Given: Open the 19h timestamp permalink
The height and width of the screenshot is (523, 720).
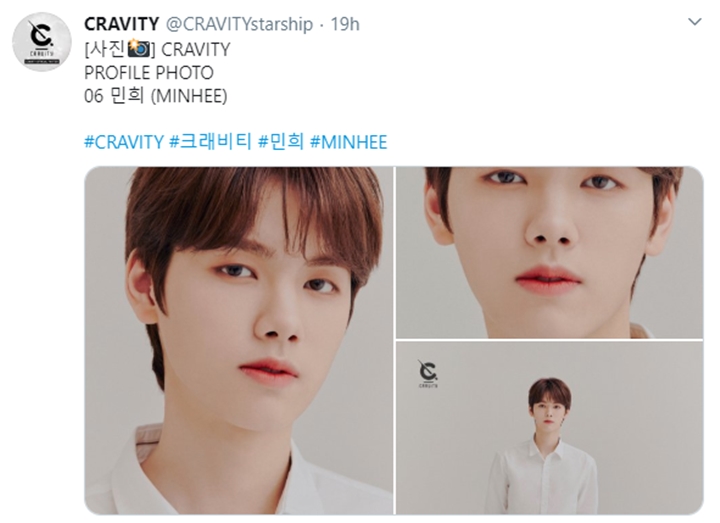Looking at the screenshot, I should (345, 24).
